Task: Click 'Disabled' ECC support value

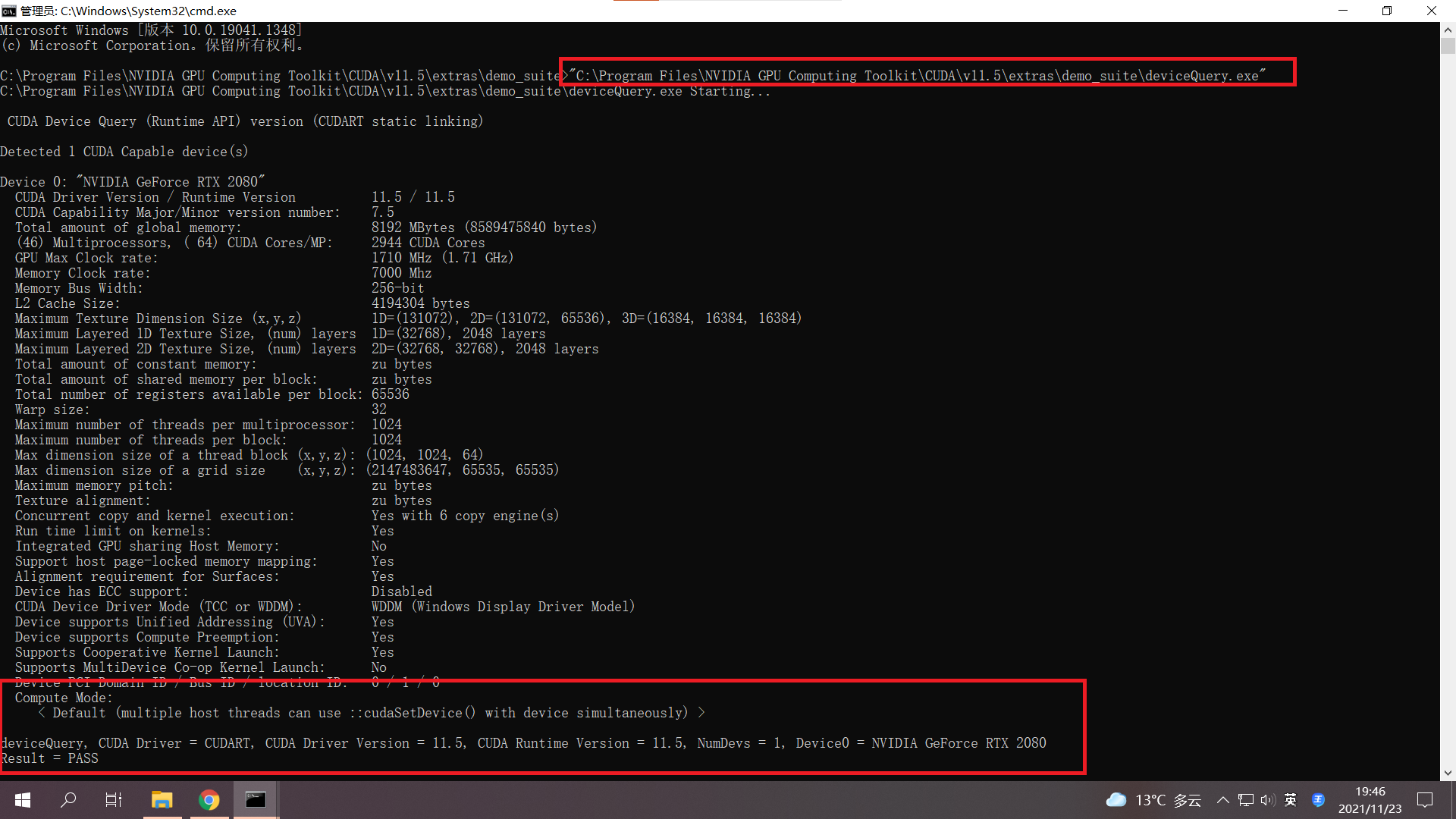Action: click(401, 591)
